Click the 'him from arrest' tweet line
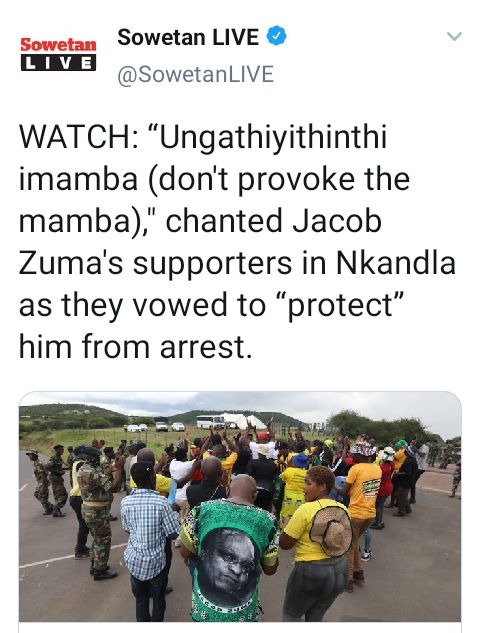The image size is (480, 633). click(x=136, y=347)
